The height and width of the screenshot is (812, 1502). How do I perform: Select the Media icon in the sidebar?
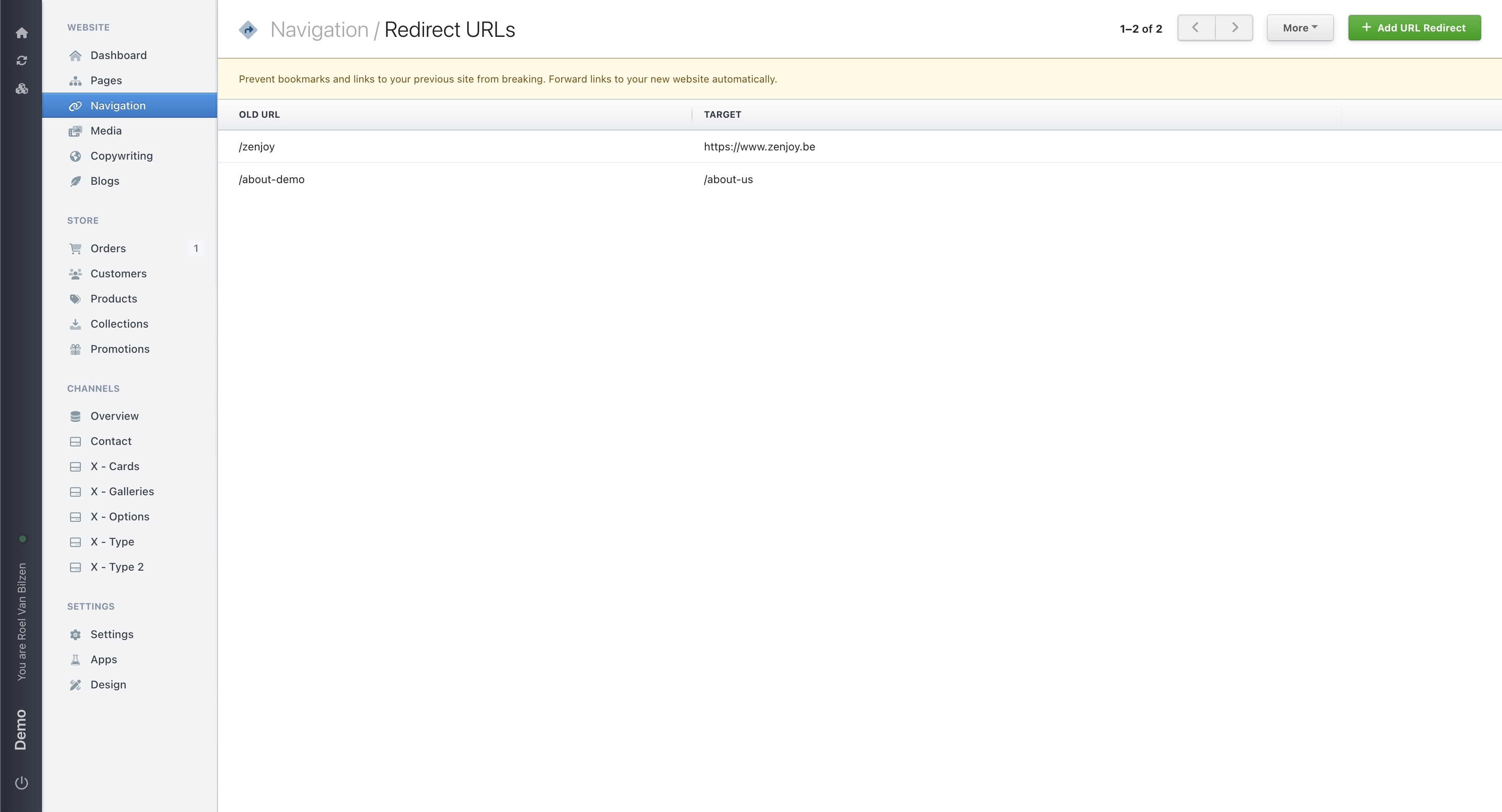click(x=76, y=131)
